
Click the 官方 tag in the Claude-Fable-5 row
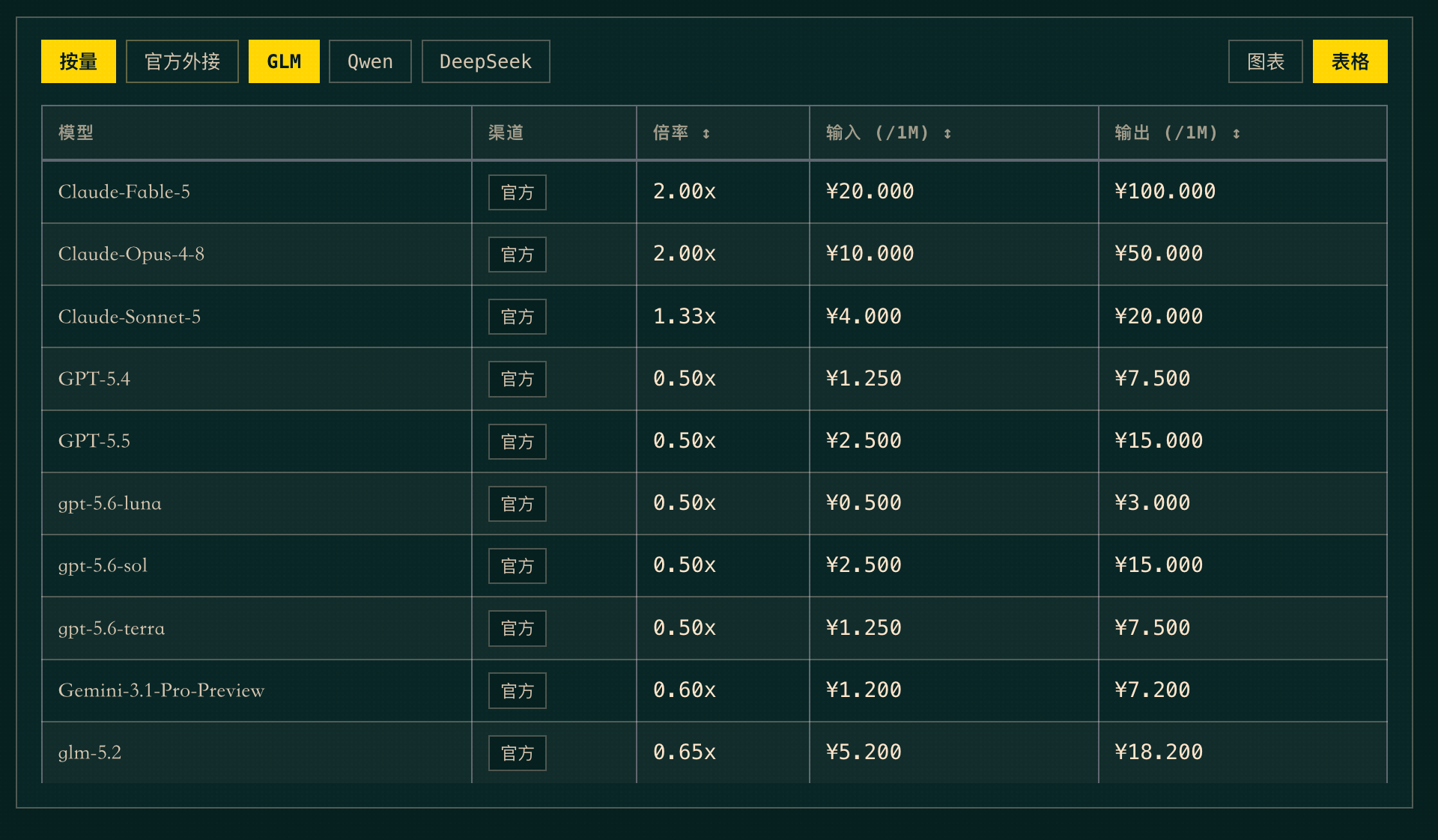click(518, 192)
